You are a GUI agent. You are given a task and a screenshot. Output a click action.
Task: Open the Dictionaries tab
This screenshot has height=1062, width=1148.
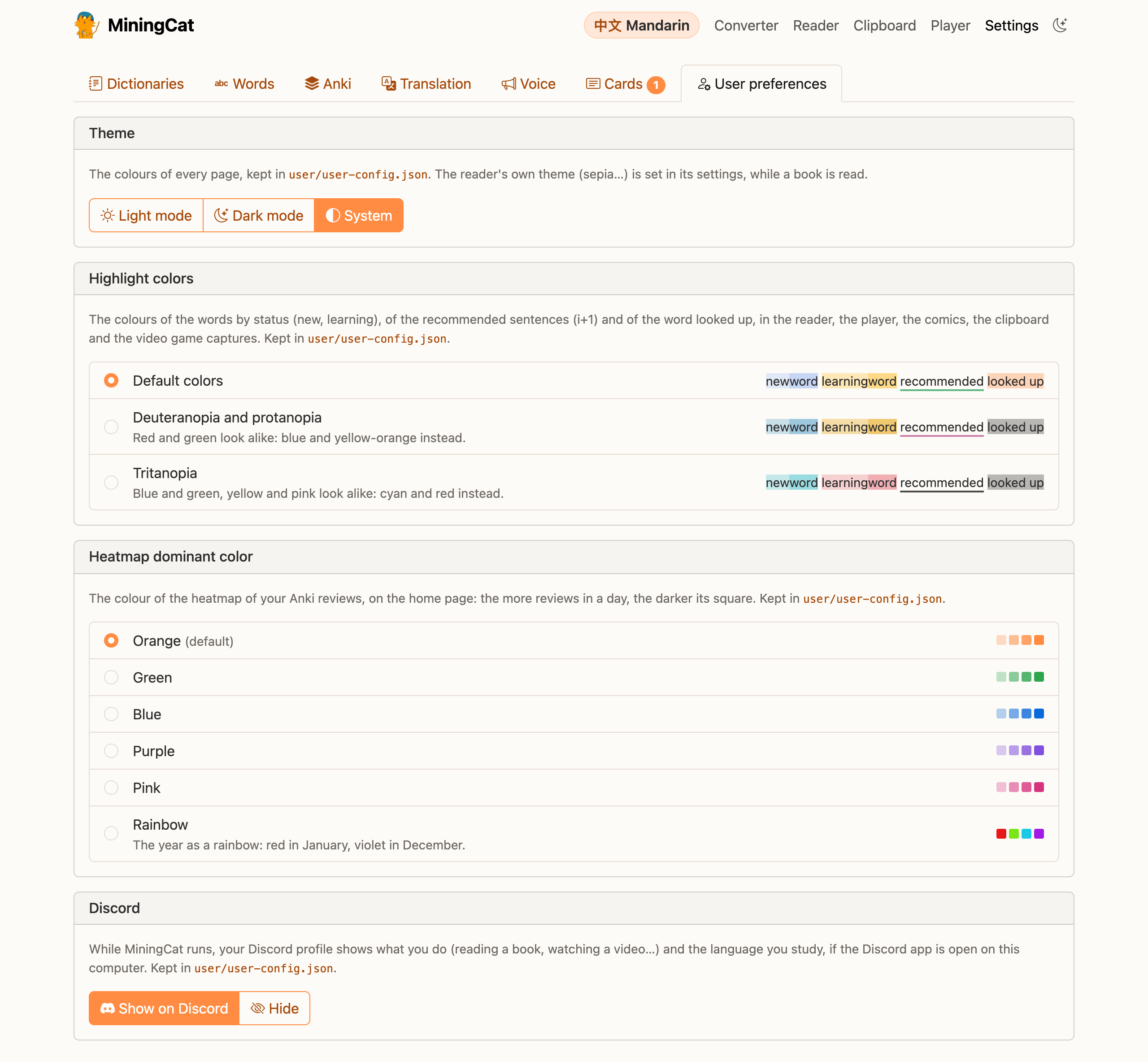(136, 84)
